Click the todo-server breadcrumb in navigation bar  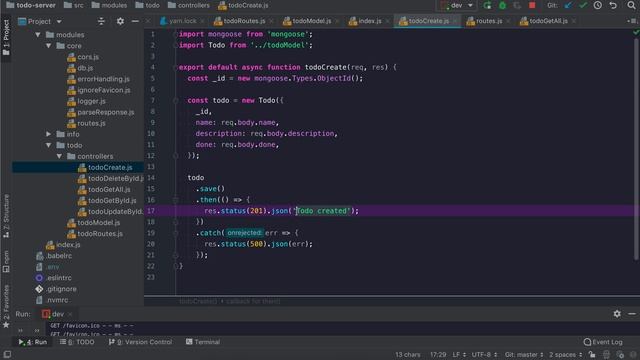click(31, 5)
